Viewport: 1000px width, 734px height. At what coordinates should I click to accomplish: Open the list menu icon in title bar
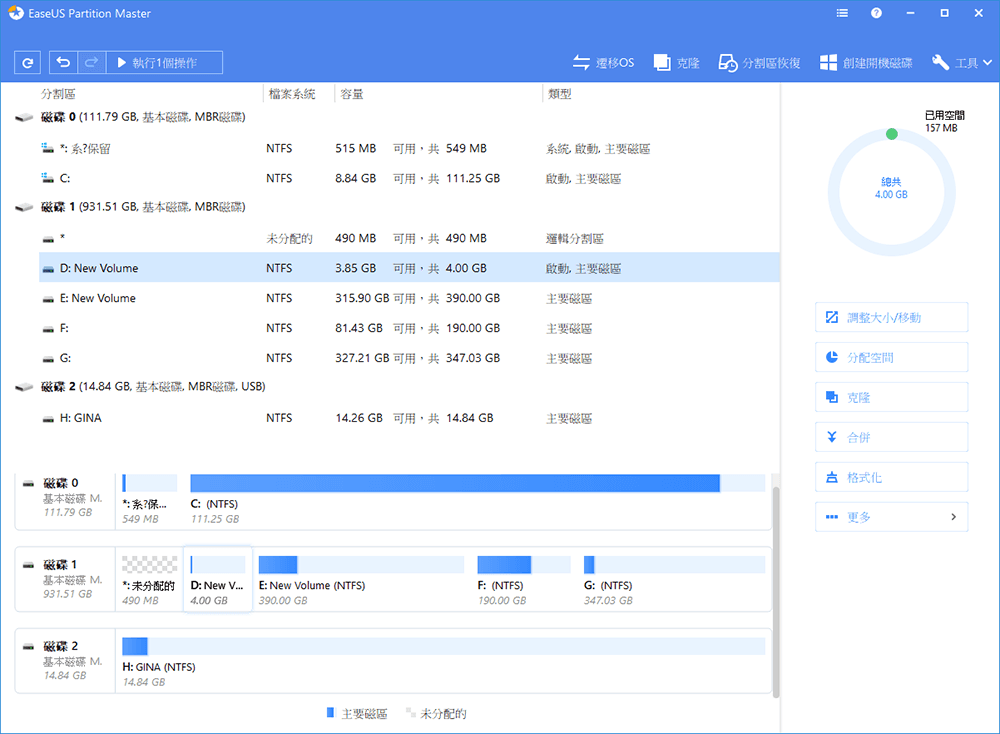[x=842, y=13]
